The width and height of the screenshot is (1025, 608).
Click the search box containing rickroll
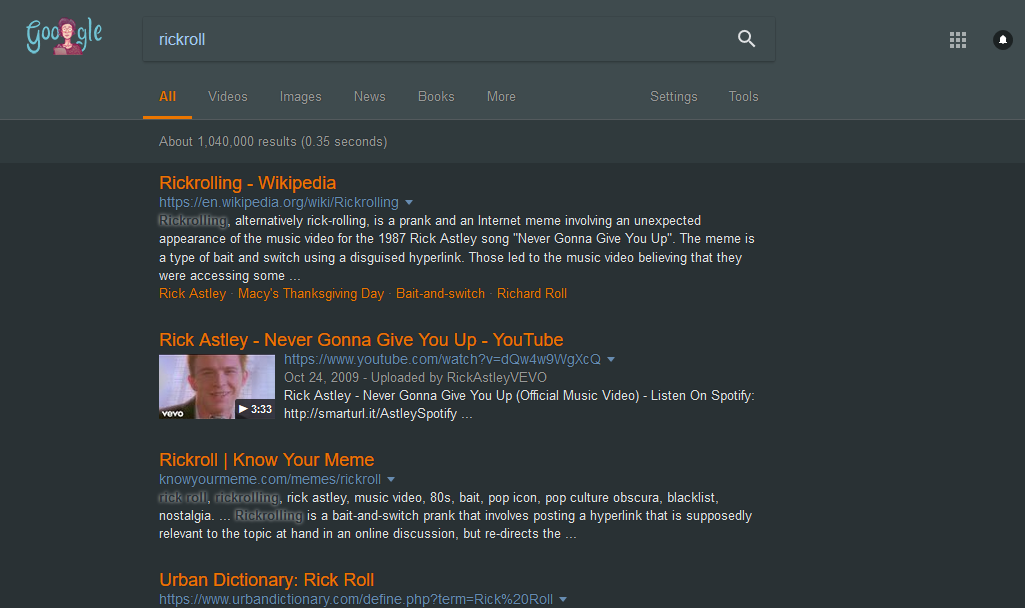point(459,39)
